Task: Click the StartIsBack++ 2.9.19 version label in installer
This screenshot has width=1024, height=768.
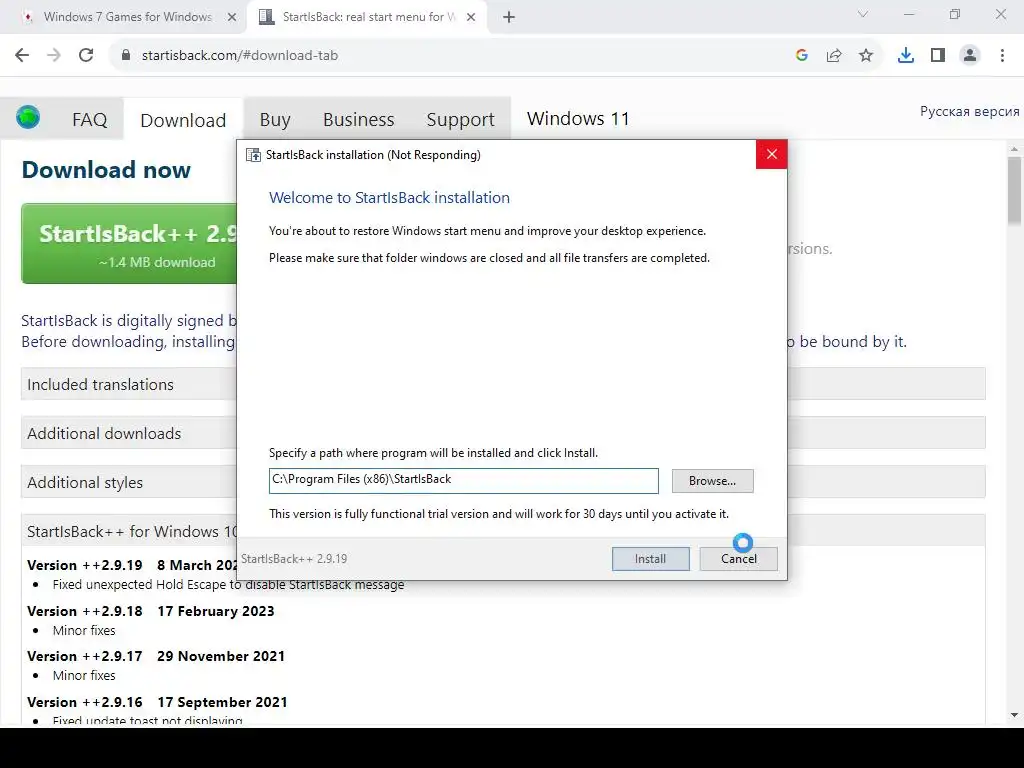Action: 294,559
